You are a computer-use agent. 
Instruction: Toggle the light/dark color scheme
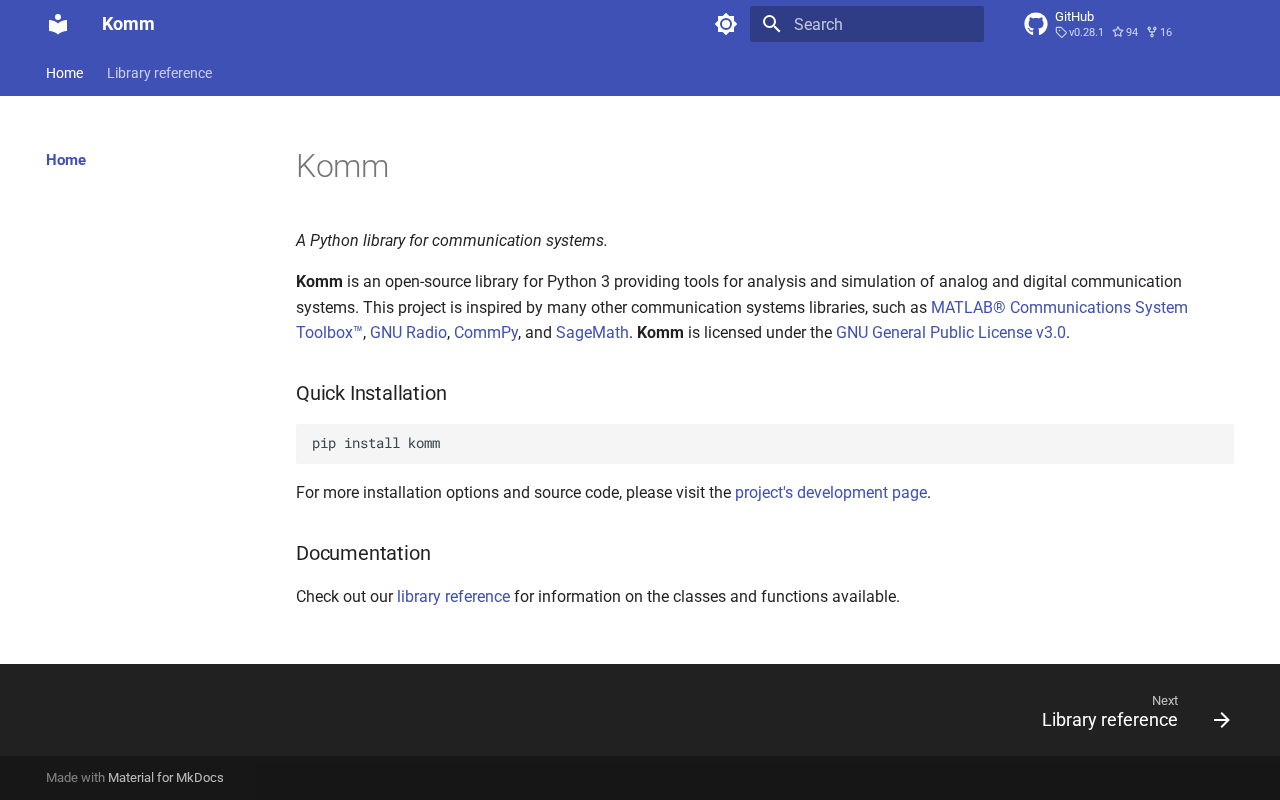pos(726,24)
